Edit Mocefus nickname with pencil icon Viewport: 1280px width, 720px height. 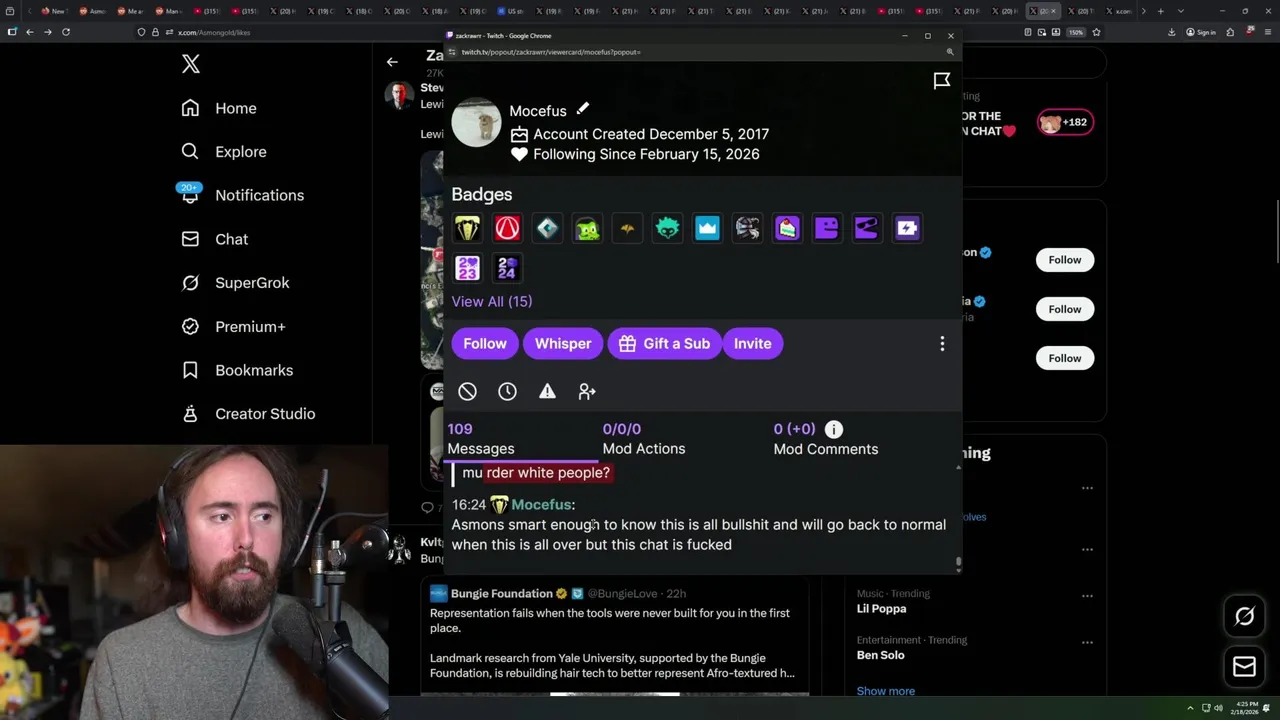click(x=583, y=109)
